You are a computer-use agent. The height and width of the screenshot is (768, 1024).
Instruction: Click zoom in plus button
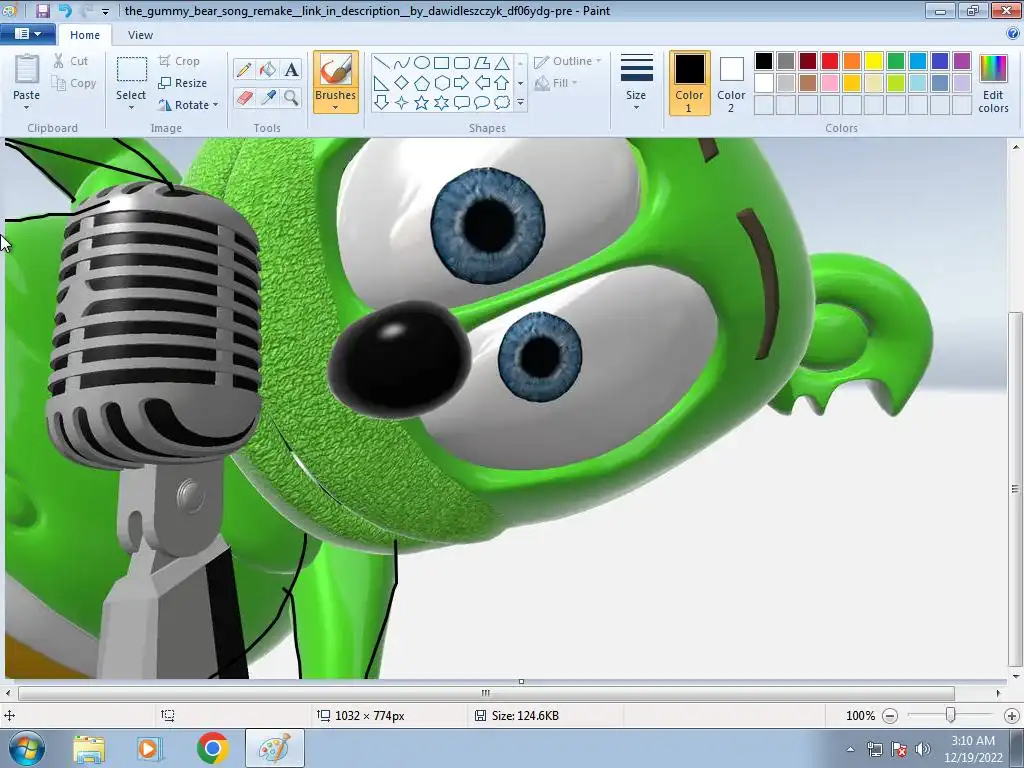(x=1012, y=716)
